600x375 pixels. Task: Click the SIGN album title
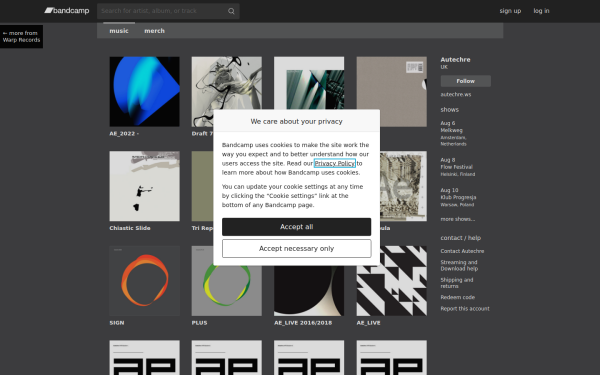click(117, 323)
